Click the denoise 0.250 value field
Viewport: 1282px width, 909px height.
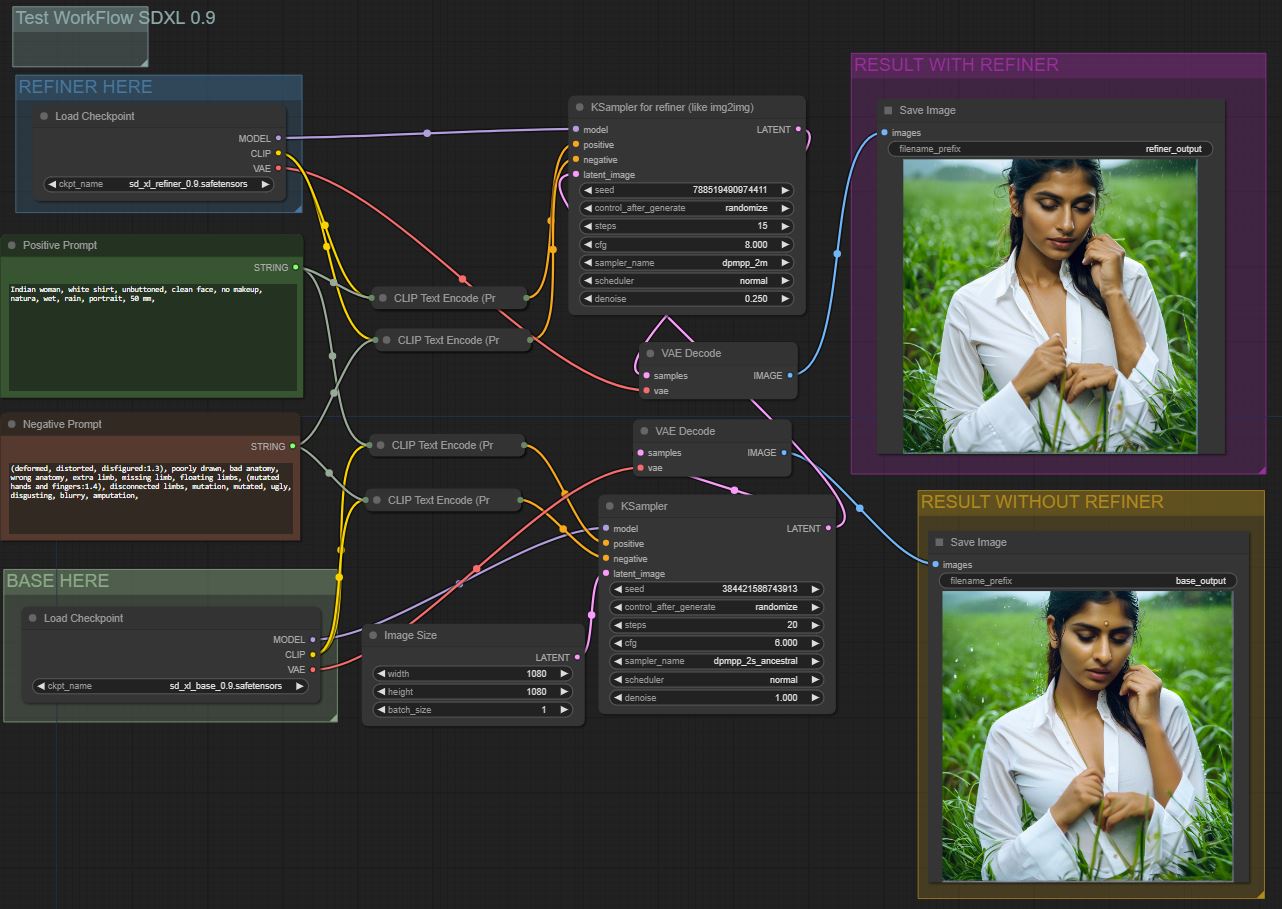tap(687, 299)
